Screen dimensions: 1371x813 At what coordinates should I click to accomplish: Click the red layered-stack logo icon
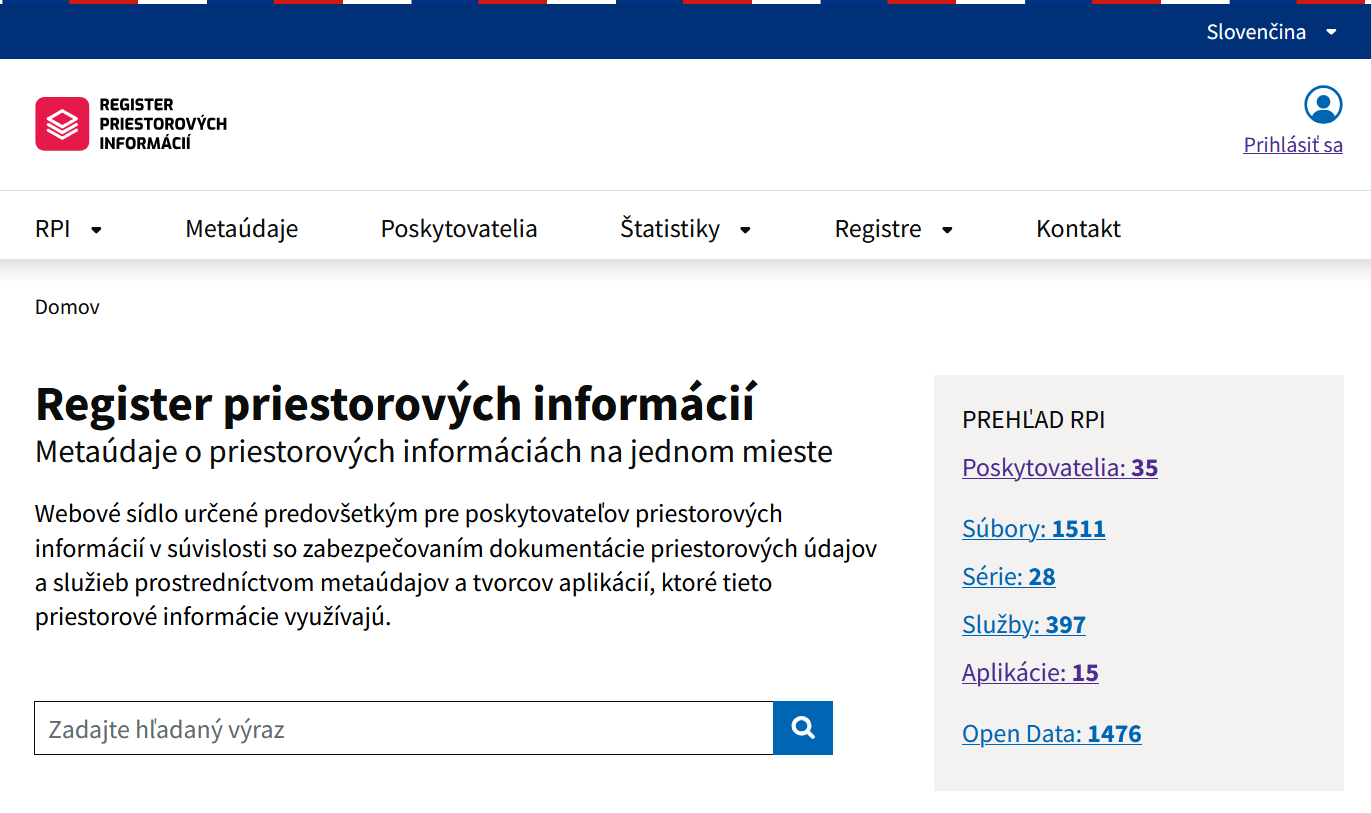(62, 124)
